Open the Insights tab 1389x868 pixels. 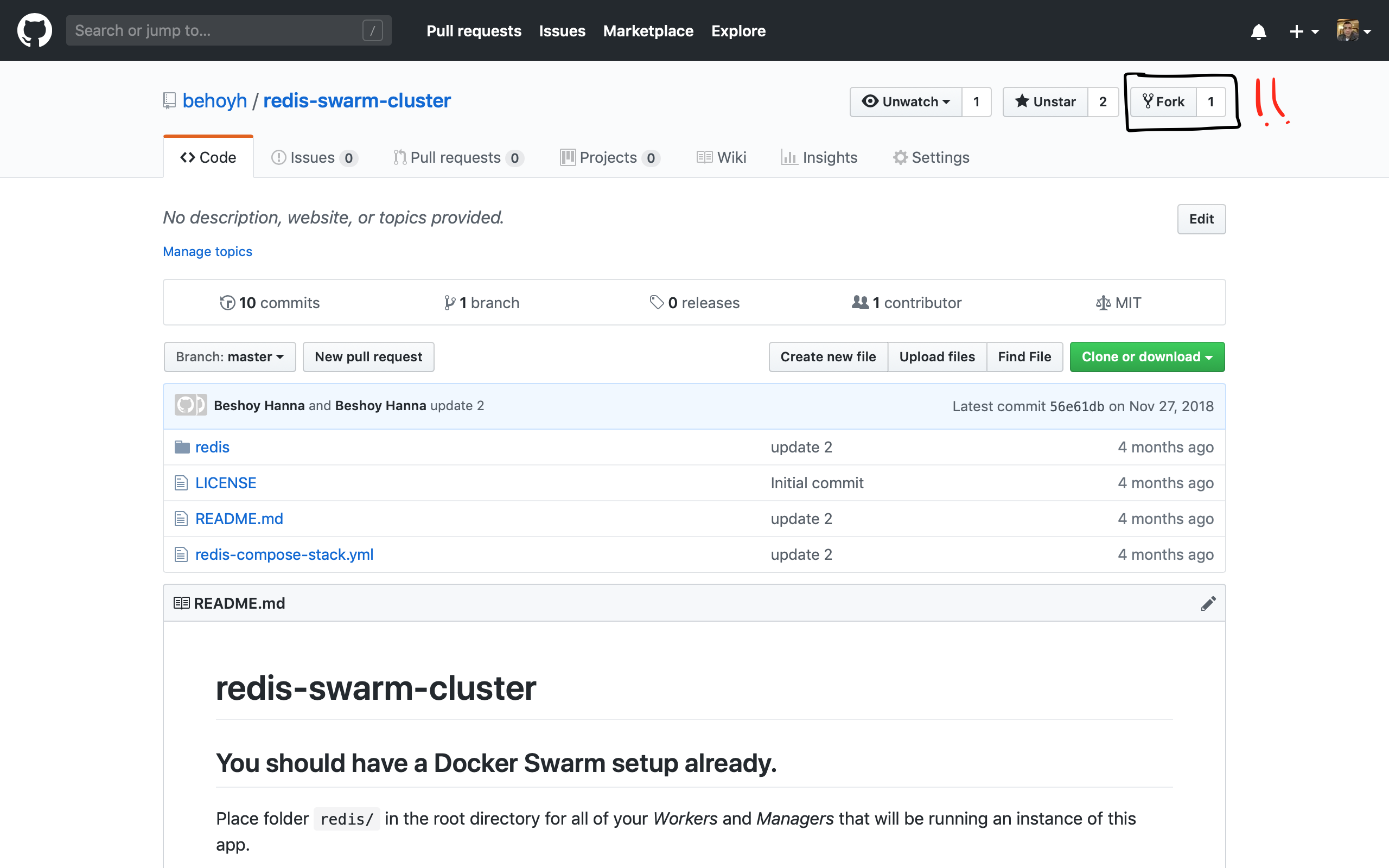pos(819,157)
